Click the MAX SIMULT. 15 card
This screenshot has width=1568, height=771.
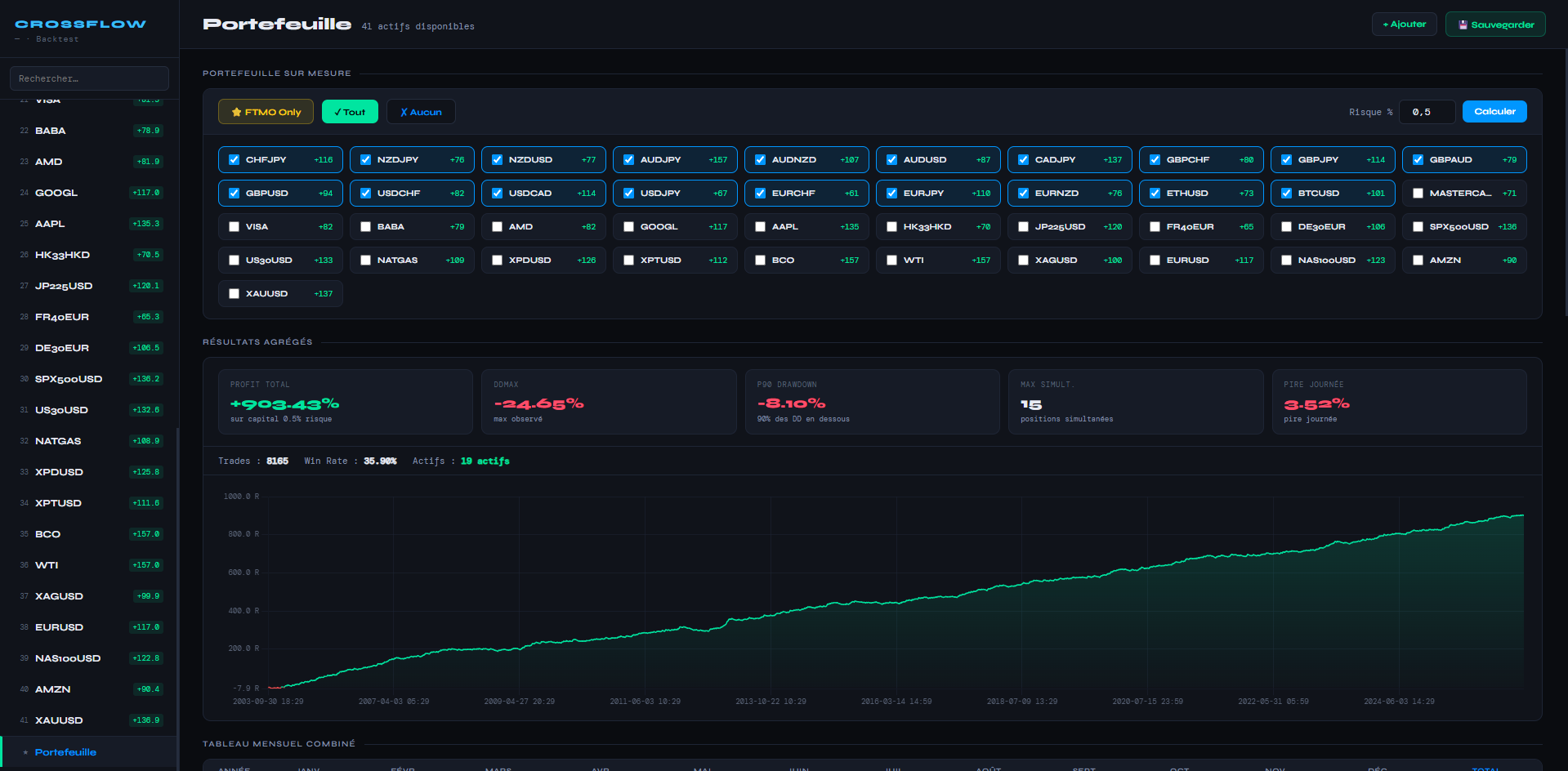click(x=1136, y=402)
